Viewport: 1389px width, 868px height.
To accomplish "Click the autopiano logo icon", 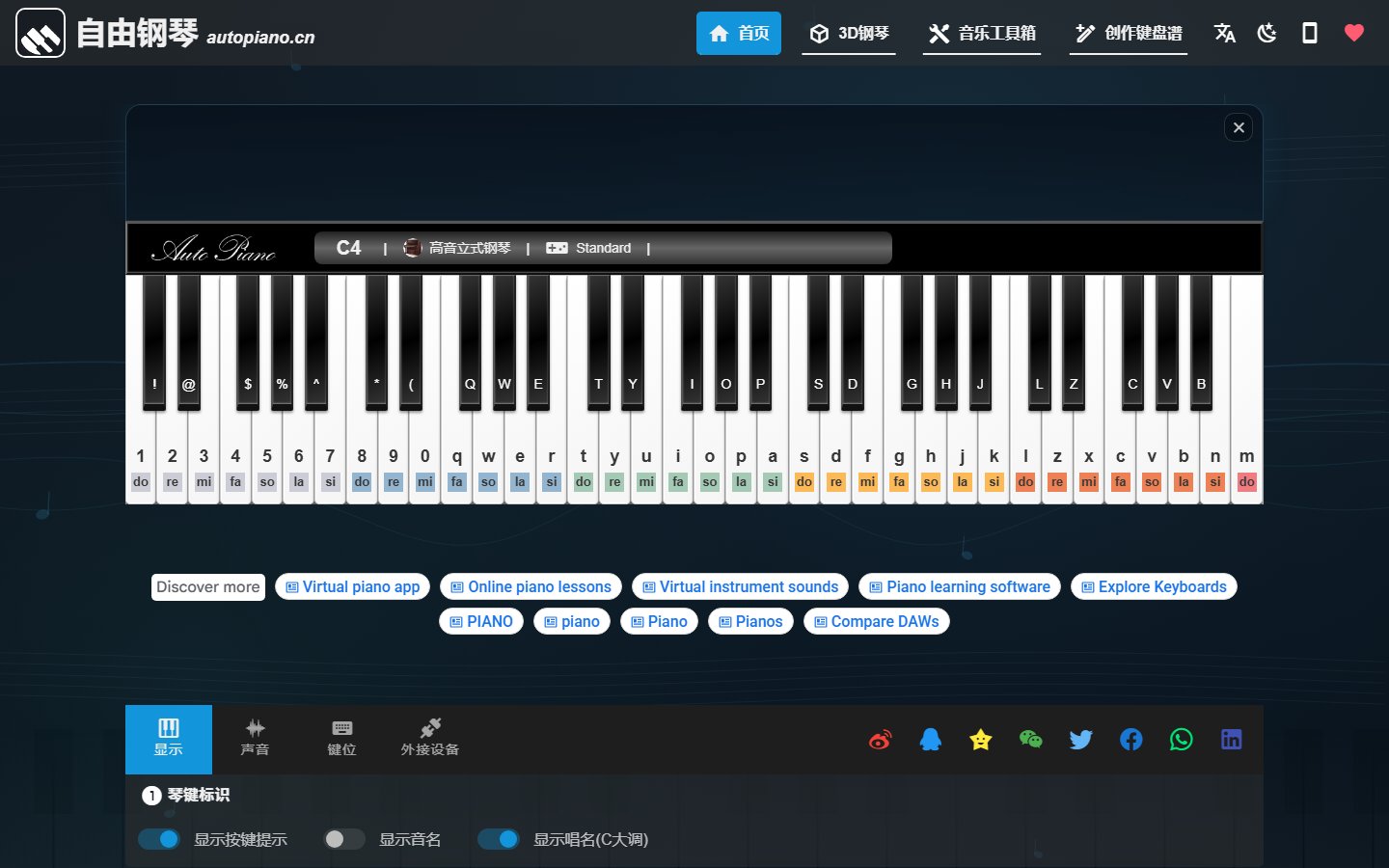I will [x=41, y=33].
